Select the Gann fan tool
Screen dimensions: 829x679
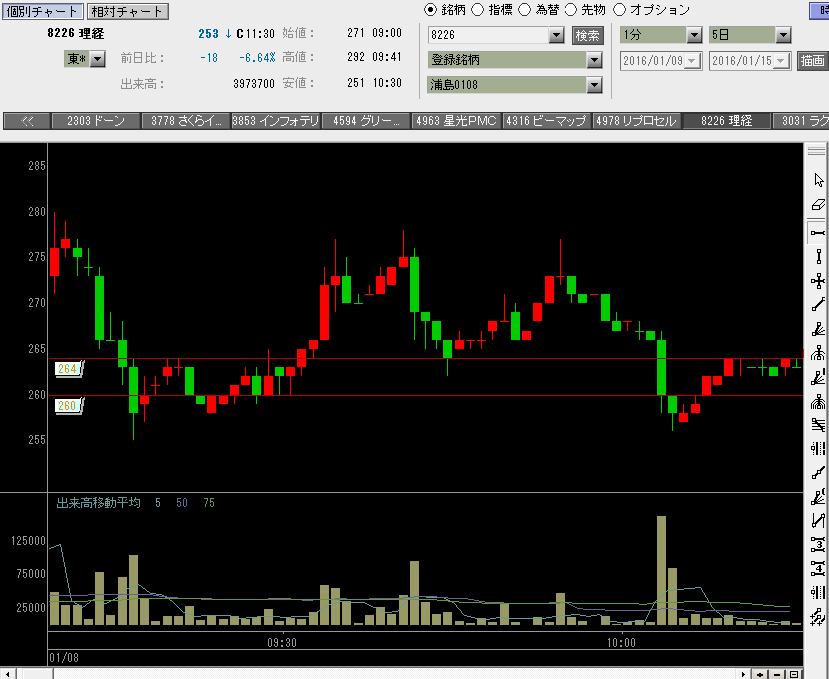[818, 497]
